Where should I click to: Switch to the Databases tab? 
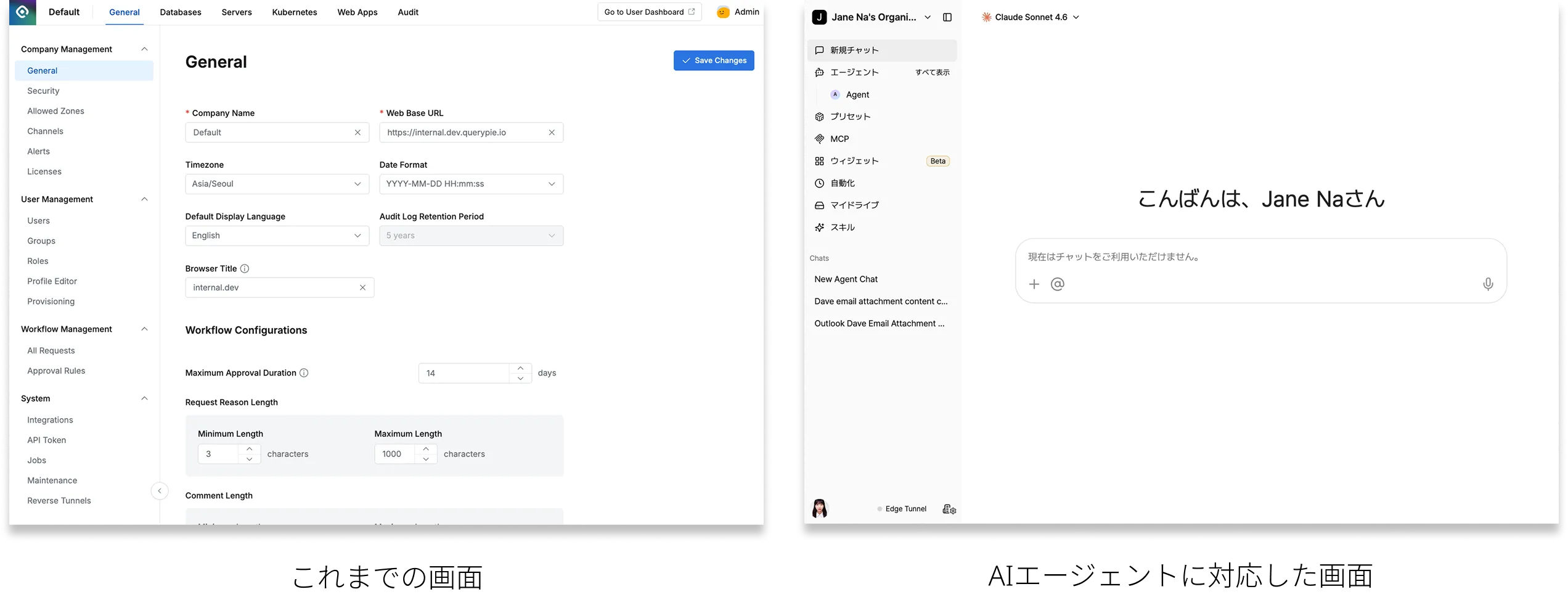(x=181, y=12)
